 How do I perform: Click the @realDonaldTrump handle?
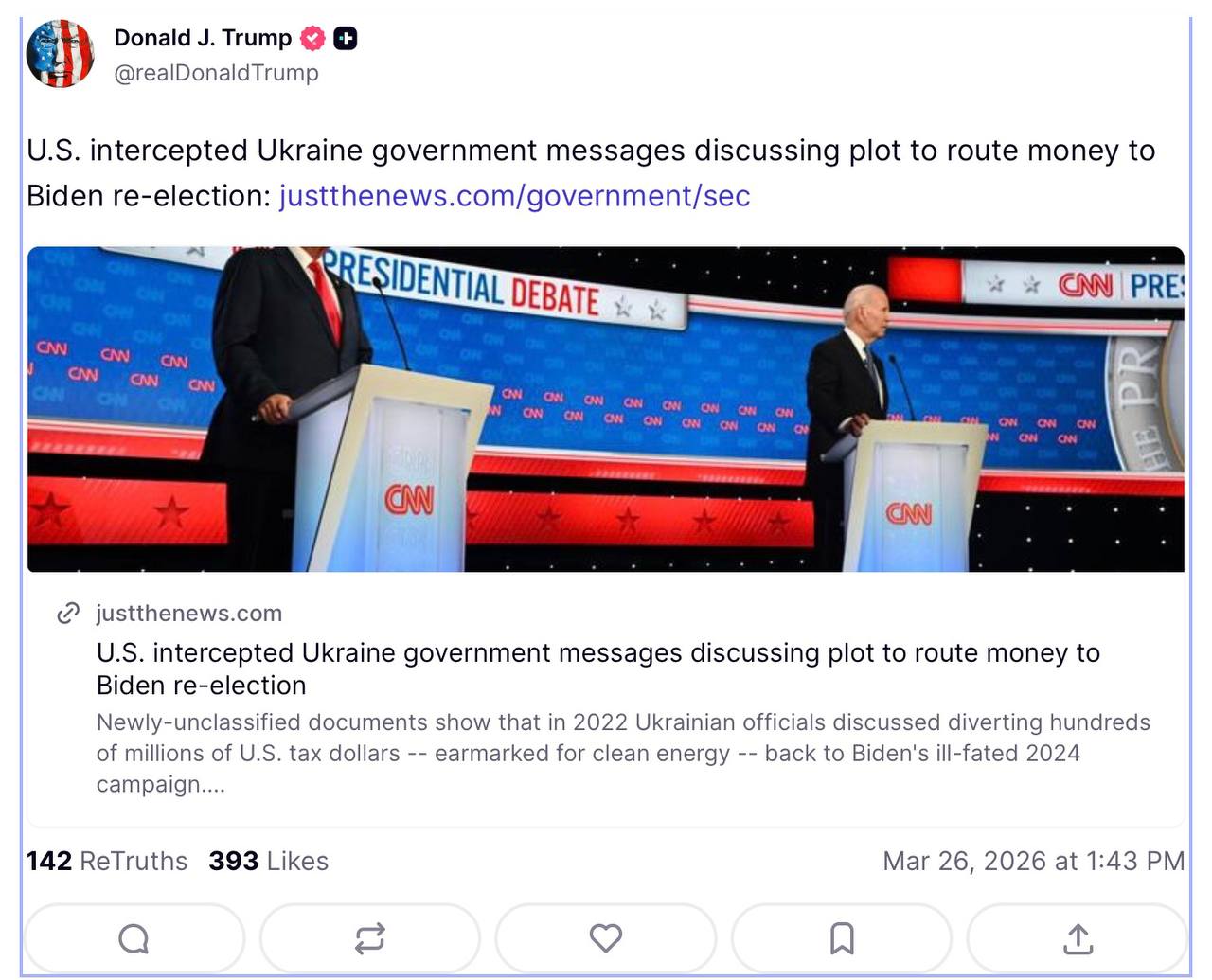(216, 73)
